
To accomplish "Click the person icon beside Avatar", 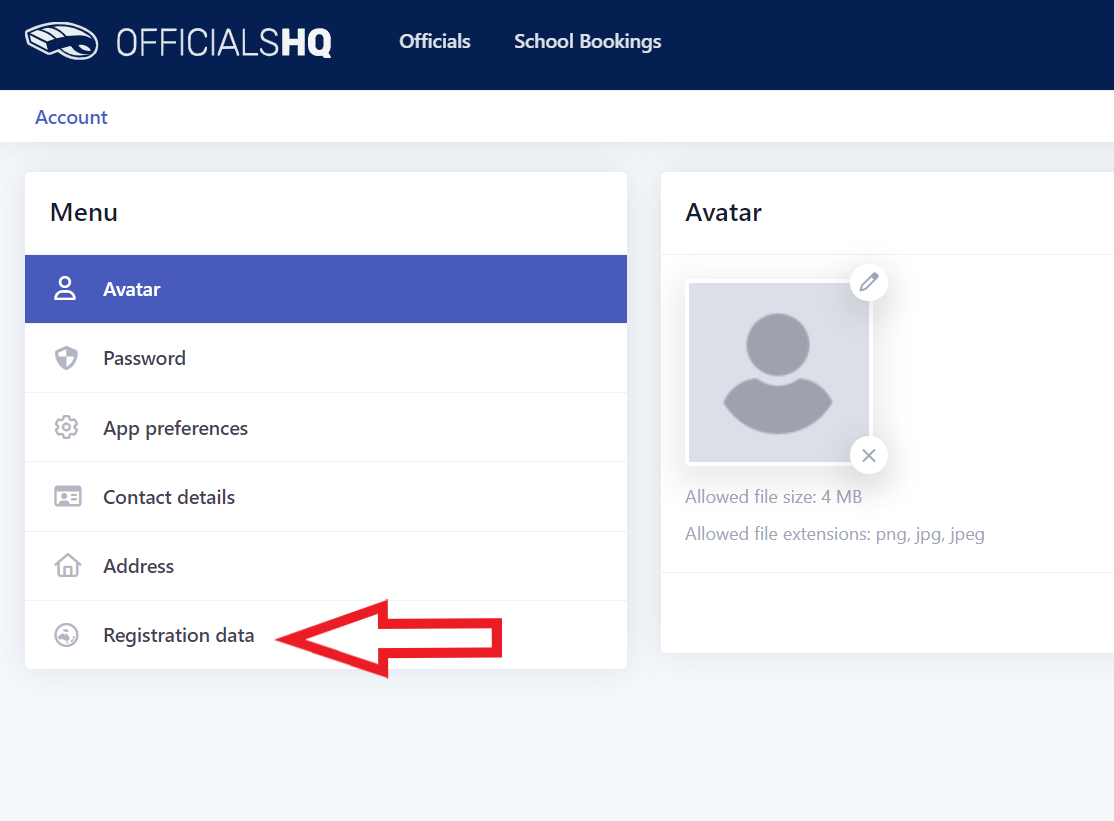I will 65,288.
